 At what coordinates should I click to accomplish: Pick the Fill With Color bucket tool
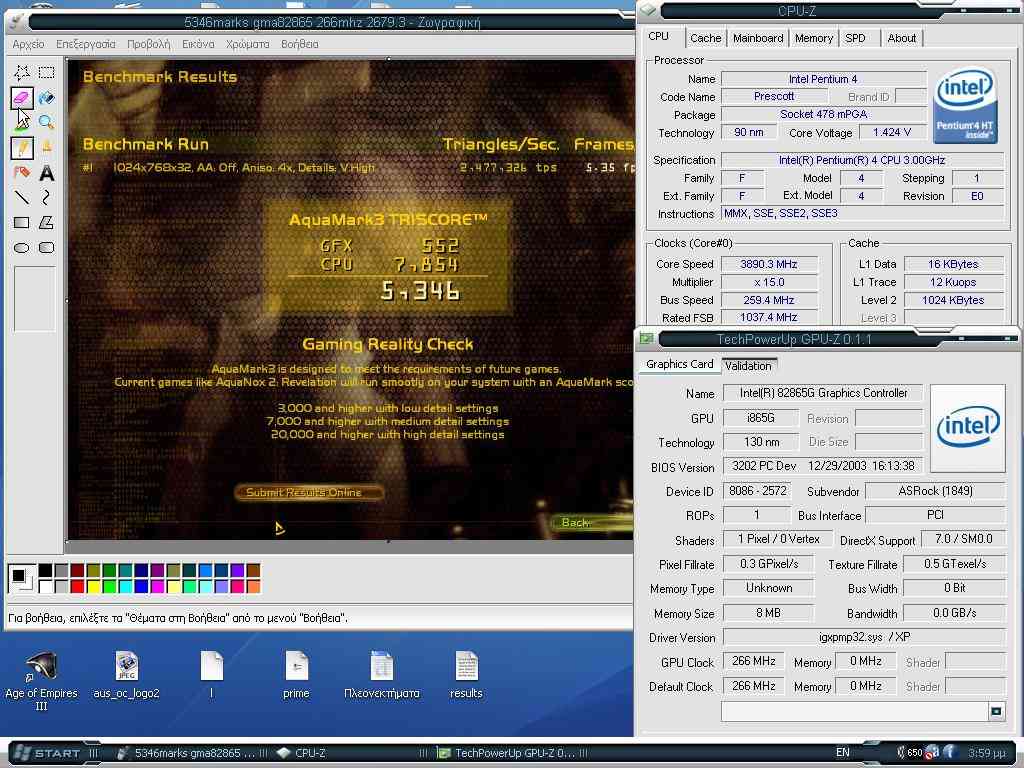click(x=46, y=98)
